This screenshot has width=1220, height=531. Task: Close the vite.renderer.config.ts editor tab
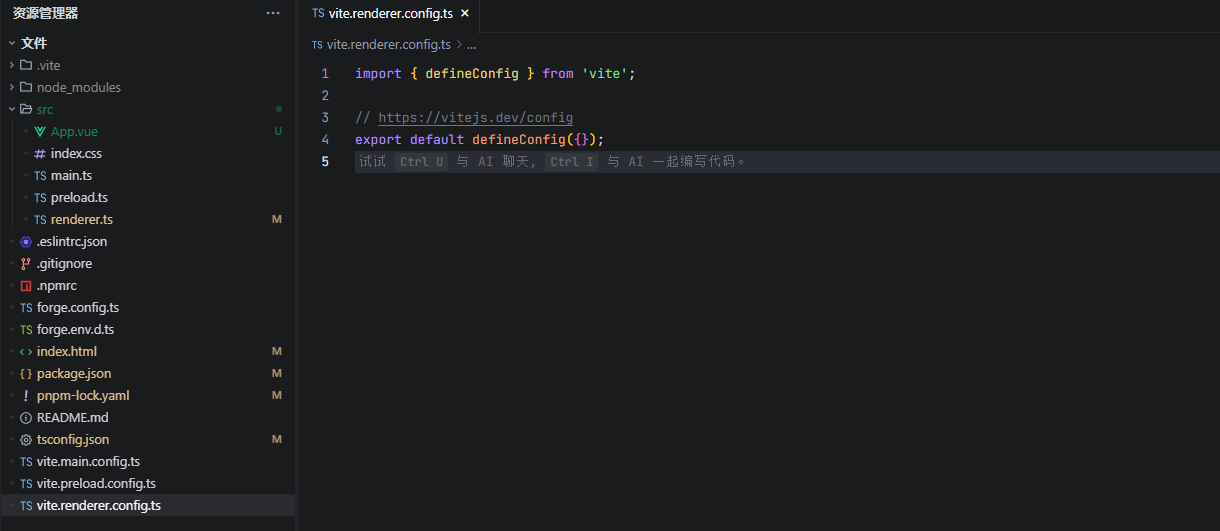pyautogui.click(x=465, y=14)
